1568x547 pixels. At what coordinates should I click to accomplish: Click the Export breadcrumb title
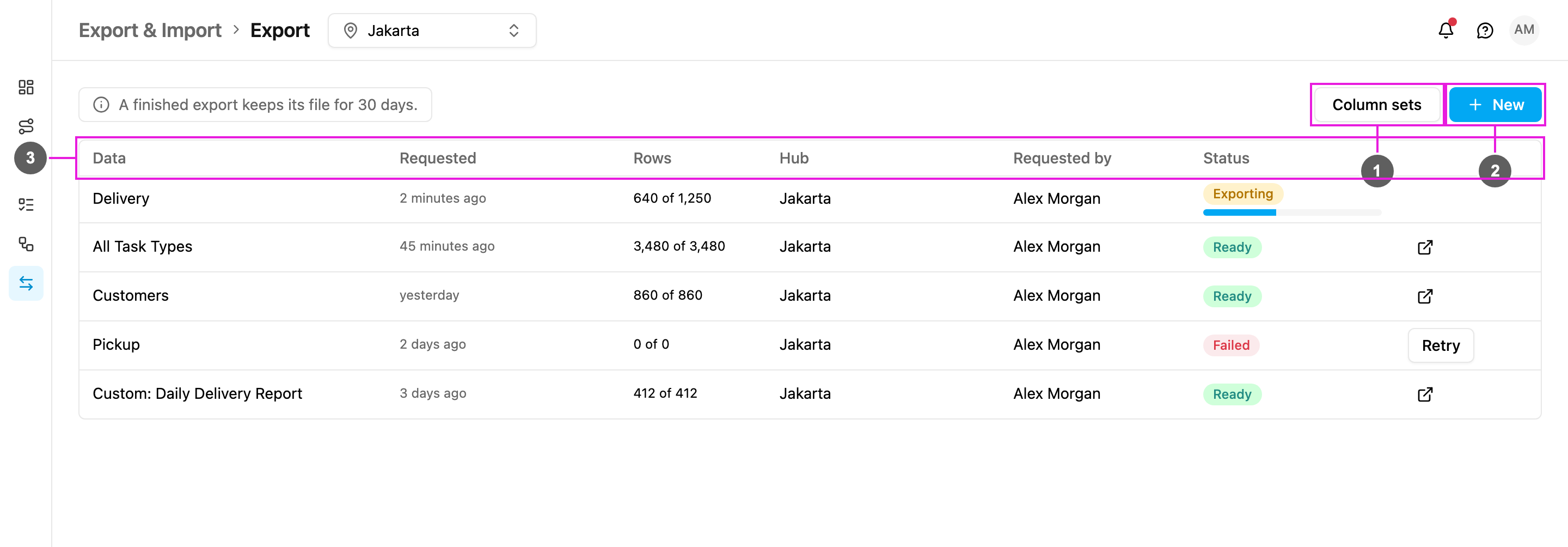pyautogui.click(x=280, y=31)
